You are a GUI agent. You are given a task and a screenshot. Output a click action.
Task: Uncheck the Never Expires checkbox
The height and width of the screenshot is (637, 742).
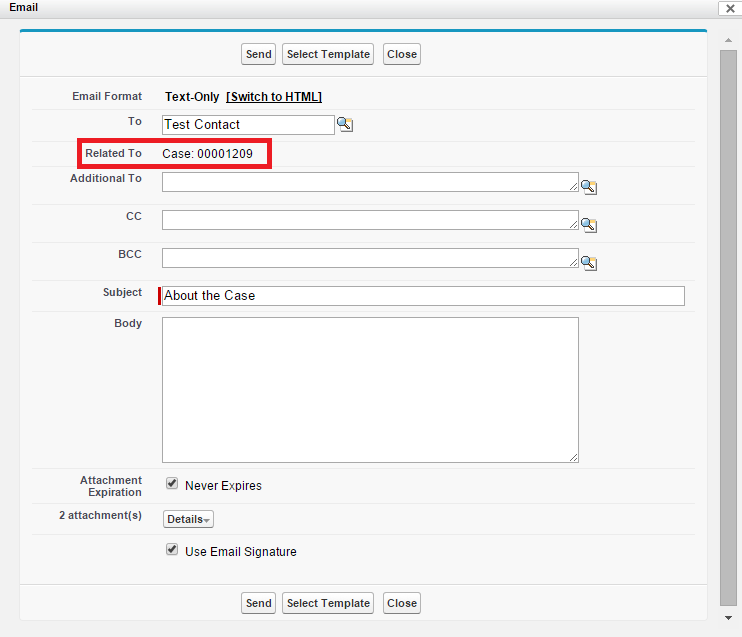[172, 484]
